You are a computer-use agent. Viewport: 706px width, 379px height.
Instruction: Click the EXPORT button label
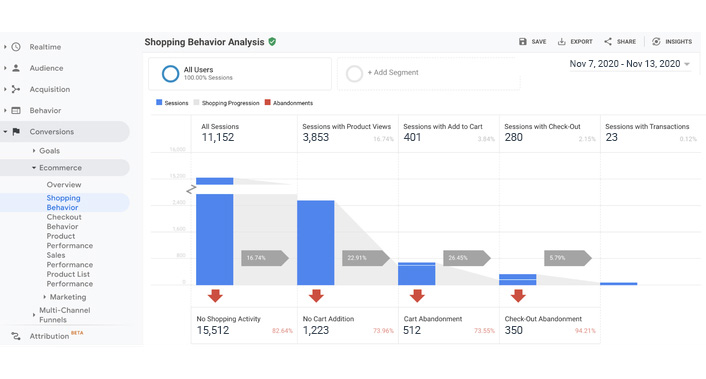pos(581,41)
